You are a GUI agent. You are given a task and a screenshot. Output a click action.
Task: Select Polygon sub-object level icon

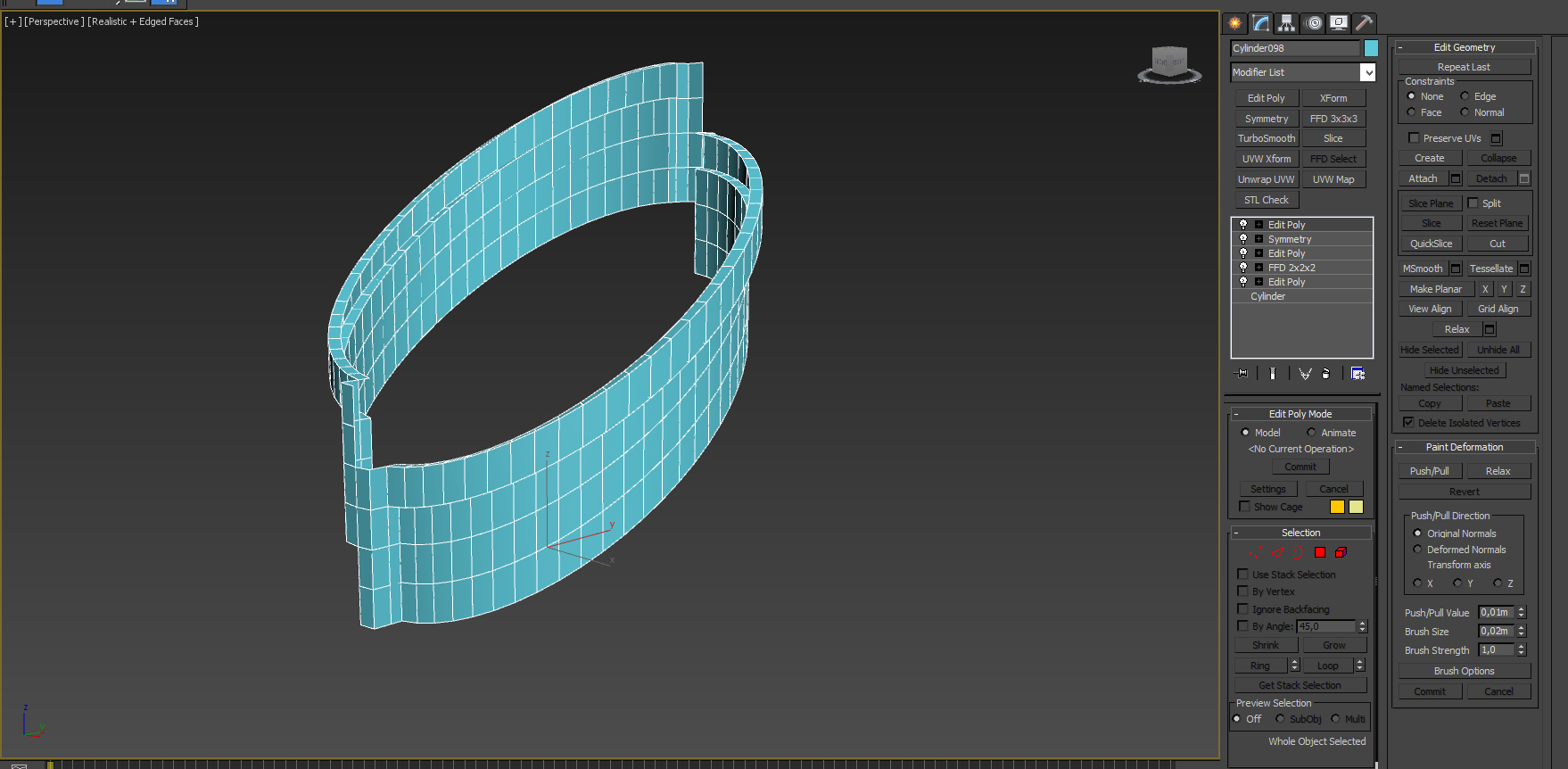click(x=1320, y=552)
